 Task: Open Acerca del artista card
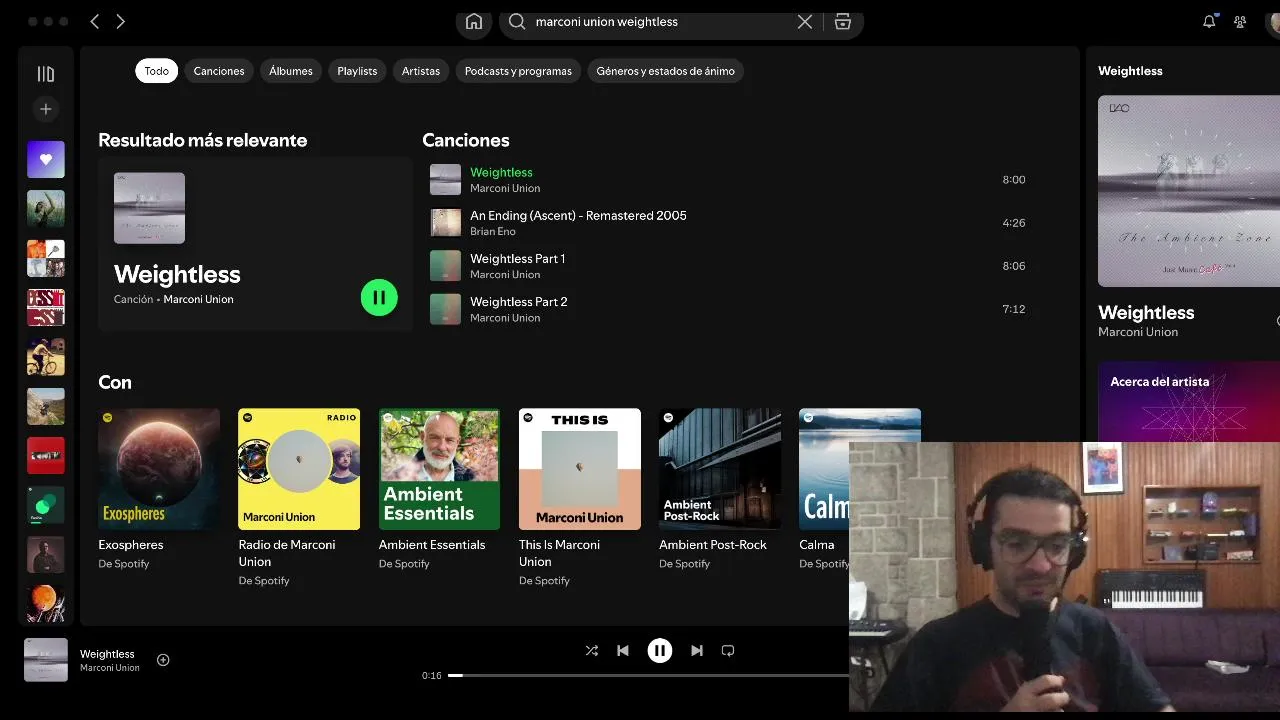[1189, 401]
